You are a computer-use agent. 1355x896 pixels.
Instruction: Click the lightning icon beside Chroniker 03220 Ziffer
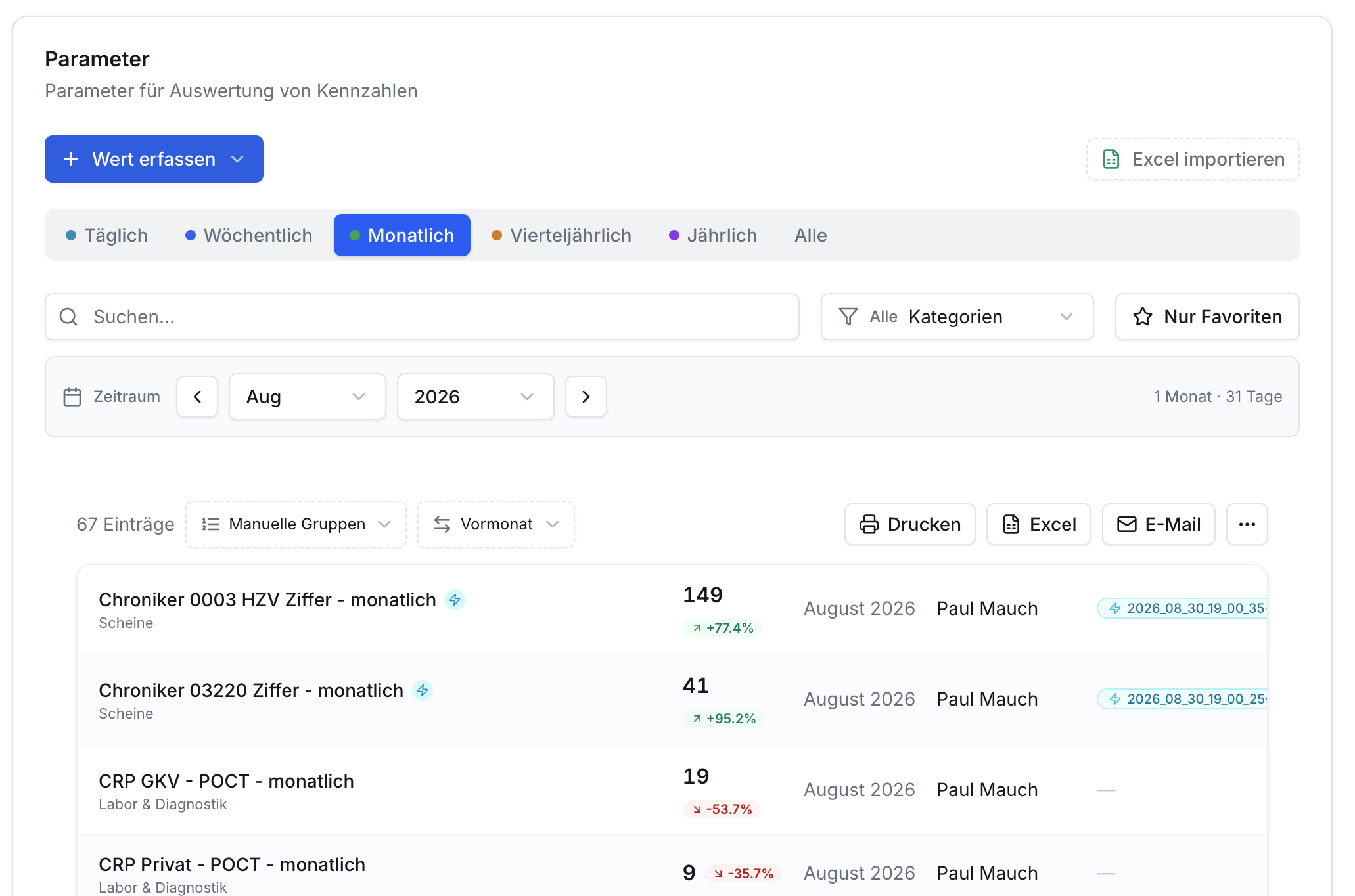click(423, 690)
